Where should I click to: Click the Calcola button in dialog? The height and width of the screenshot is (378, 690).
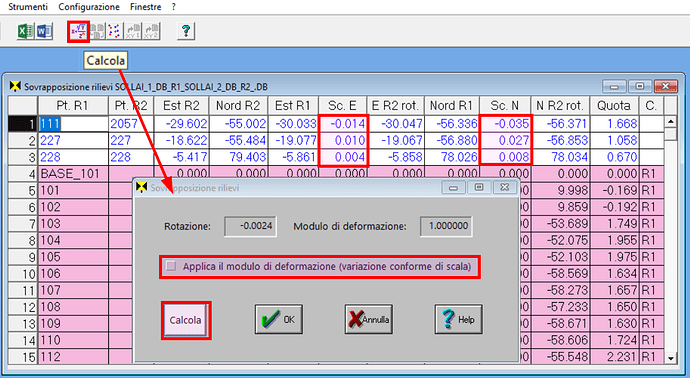point(186,320)
